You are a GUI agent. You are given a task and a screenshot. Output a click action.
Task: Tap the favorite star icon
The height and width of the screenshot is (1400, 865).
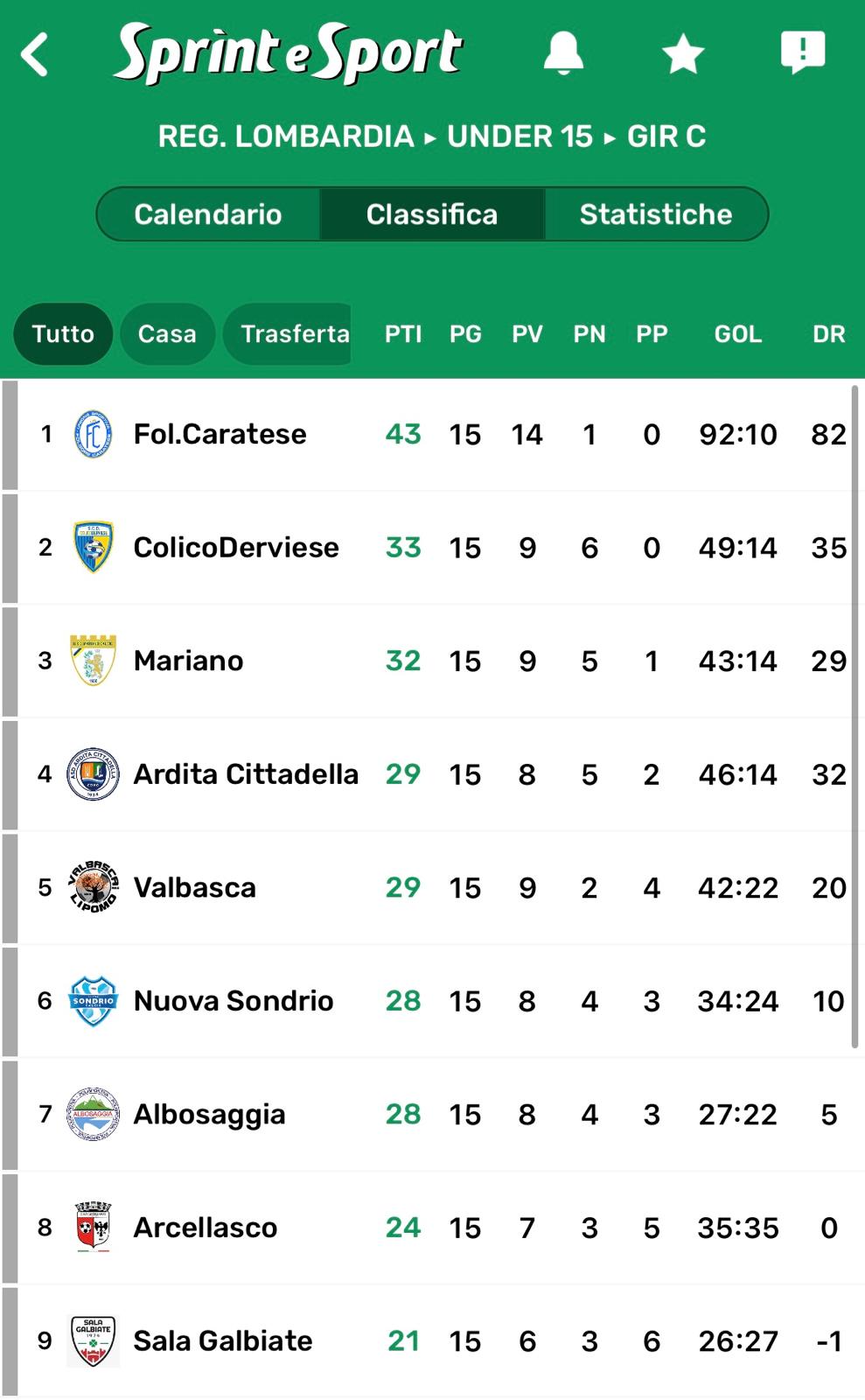click(x=683, y=54)
